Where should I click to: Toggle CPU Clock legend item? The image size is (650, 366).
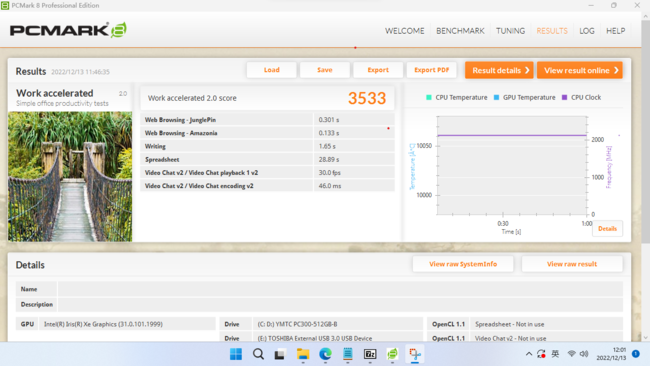click(x=581, y=97)
